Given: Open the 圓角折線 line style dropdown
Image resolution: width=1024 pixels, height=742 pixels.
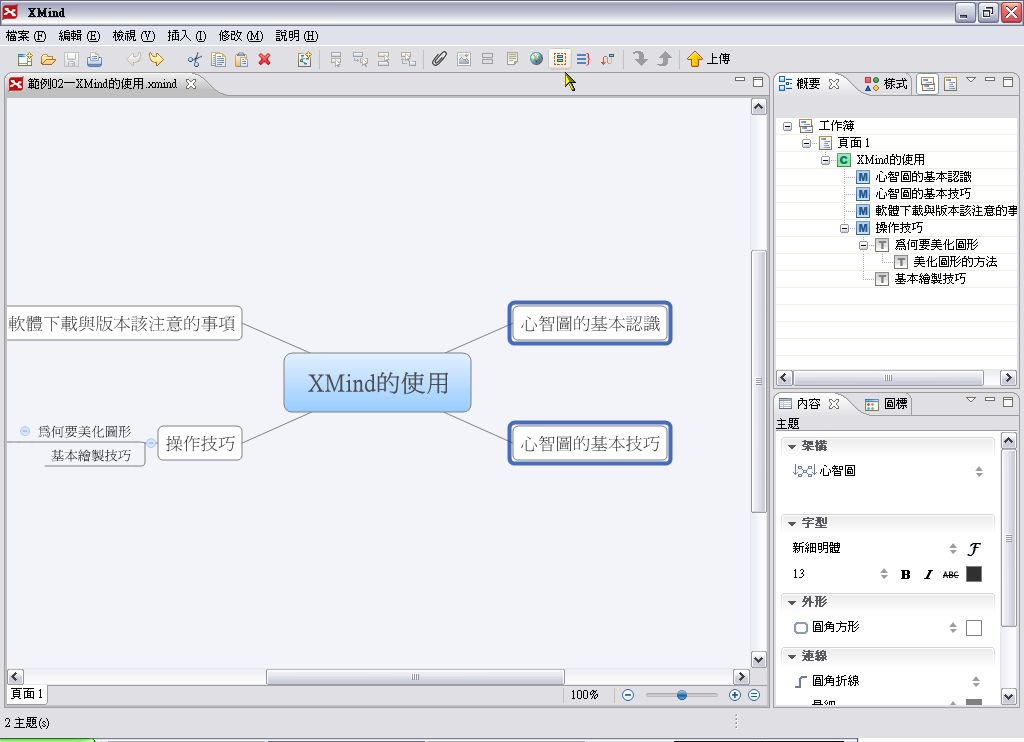Looking at the screenshot, I should (976, 682).
